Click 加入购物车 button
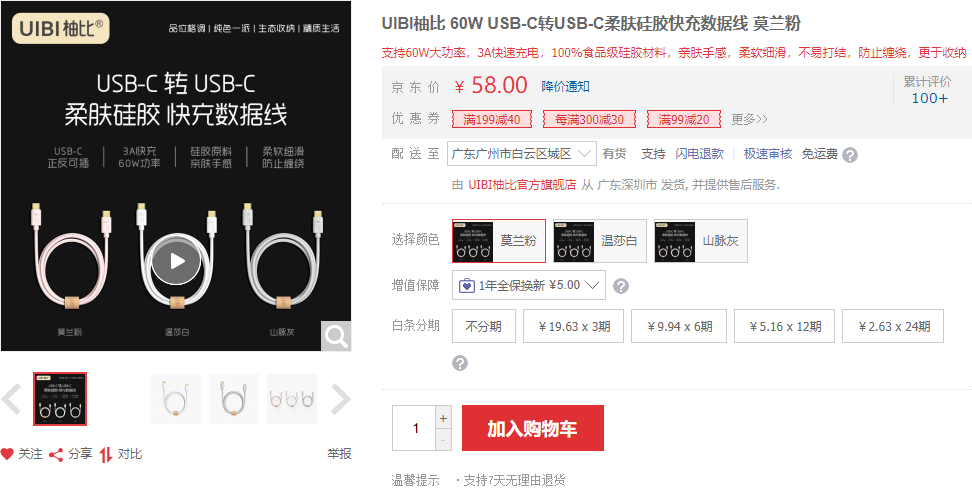This screenshot has width=972, height=503. (532, 428)
